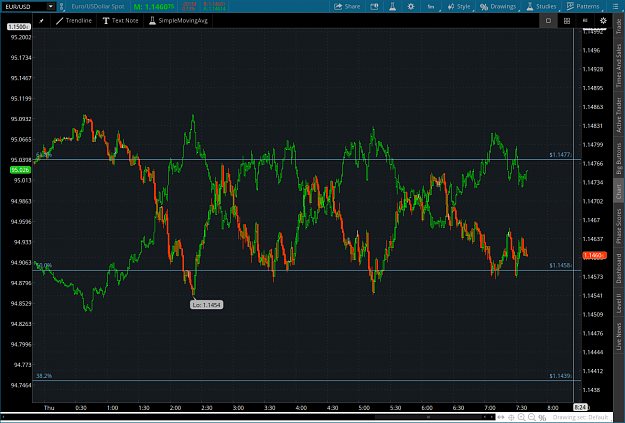Screen dimensions: 625x423
Task: Open the Studies menu
Action: coord(541,6)
